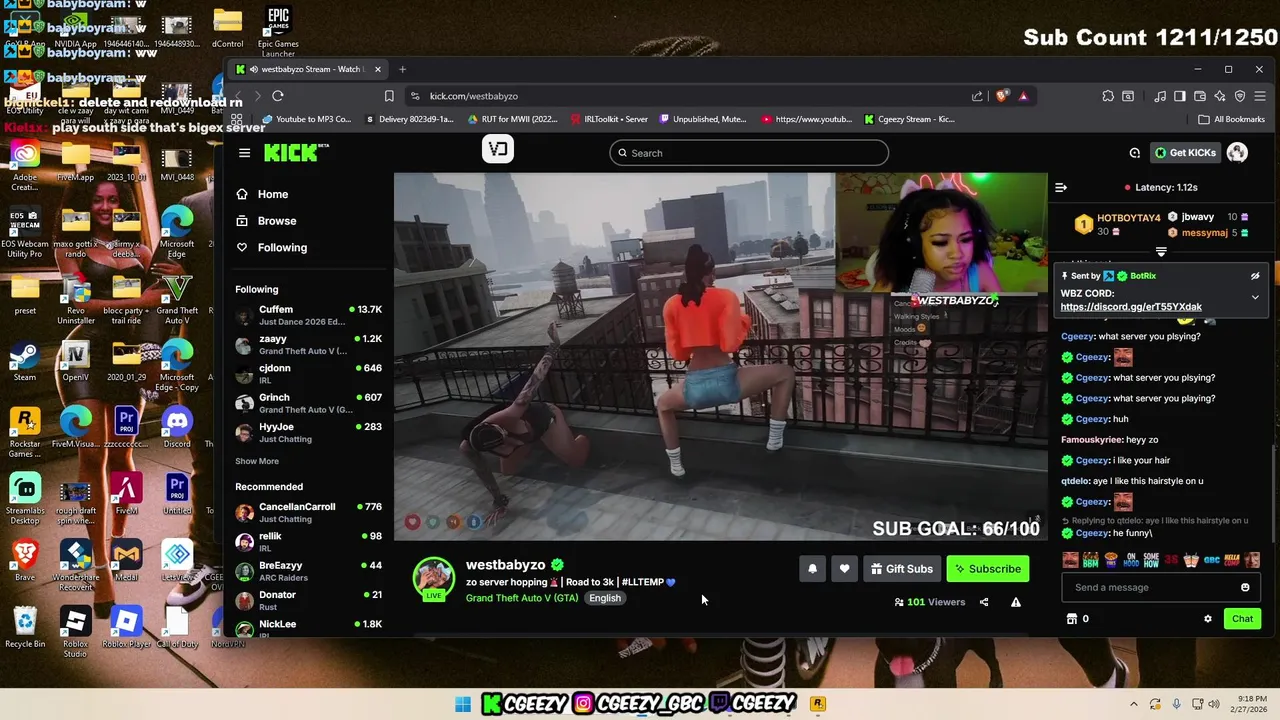Toggle the notification bell for westbabyzo

812,569
